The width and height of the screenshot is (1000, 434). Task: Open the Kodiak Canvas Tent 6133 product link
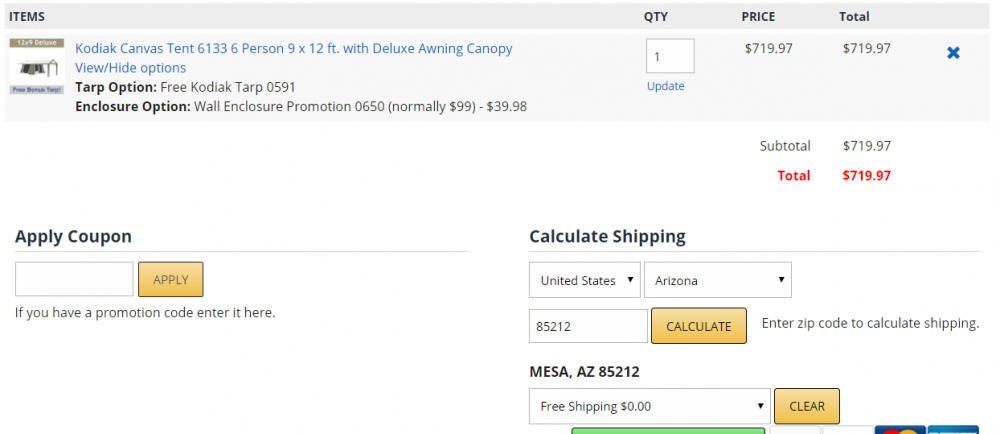[294, 48]
